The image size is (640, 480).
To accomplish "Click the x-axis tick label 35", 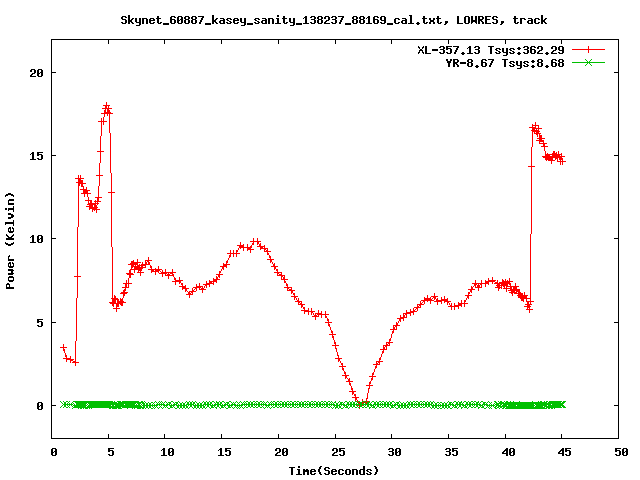I will 451,452.
